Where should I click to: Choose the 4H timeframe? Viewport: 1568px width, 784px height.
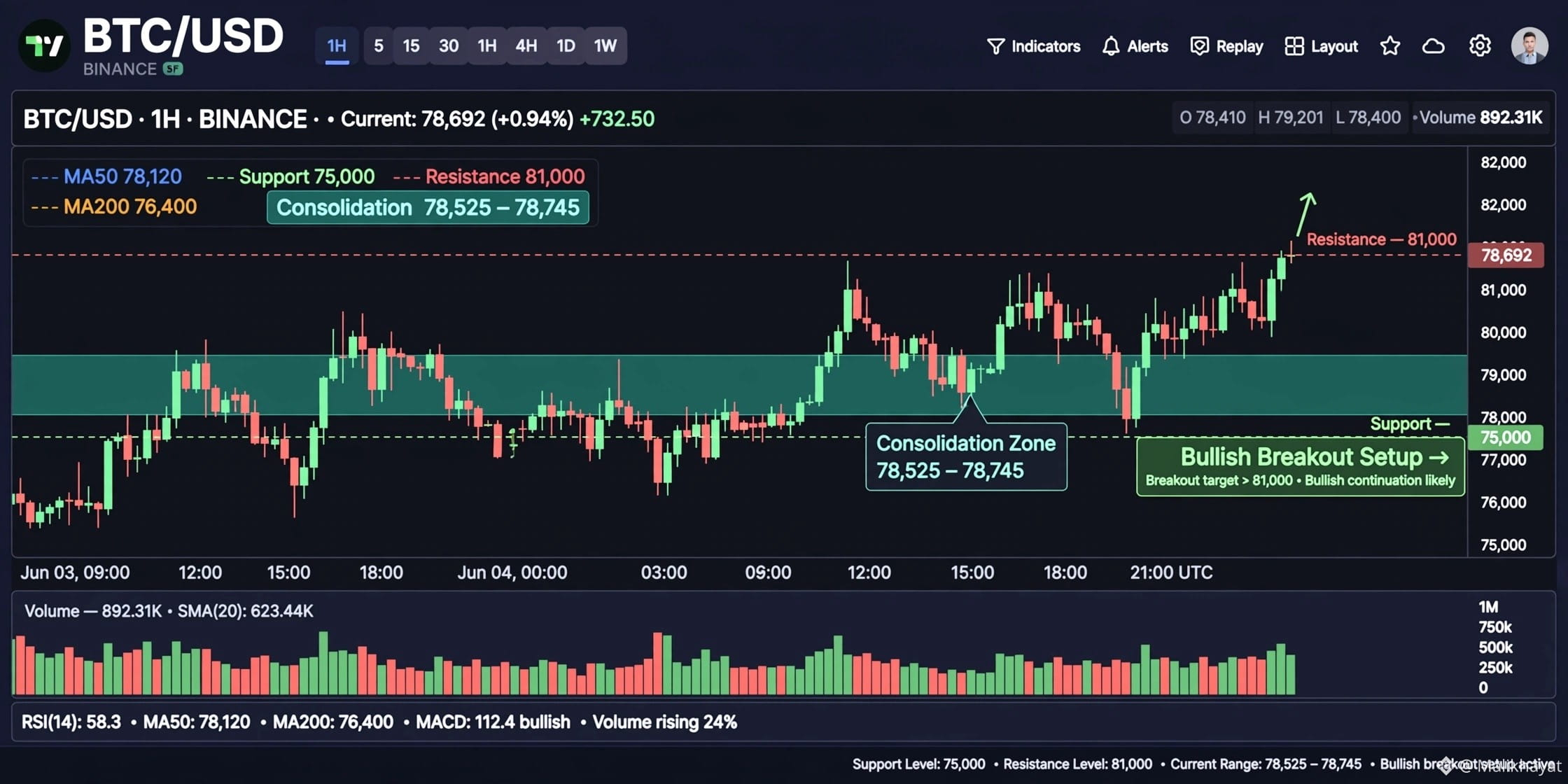526,46
